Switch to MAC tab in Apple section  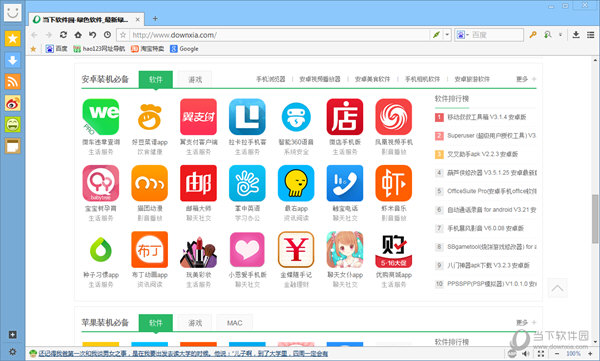[x=235, y=323]
